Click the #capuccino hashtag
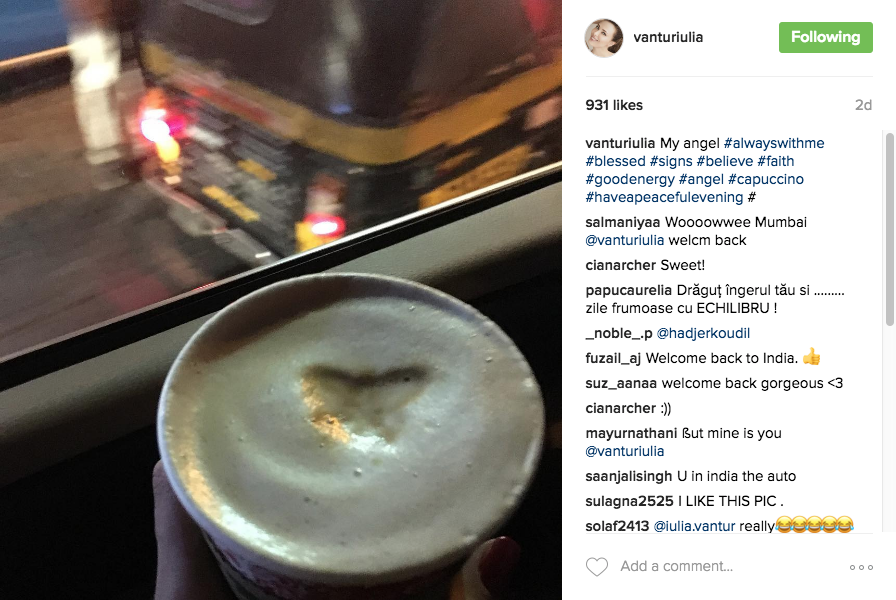 766,179
